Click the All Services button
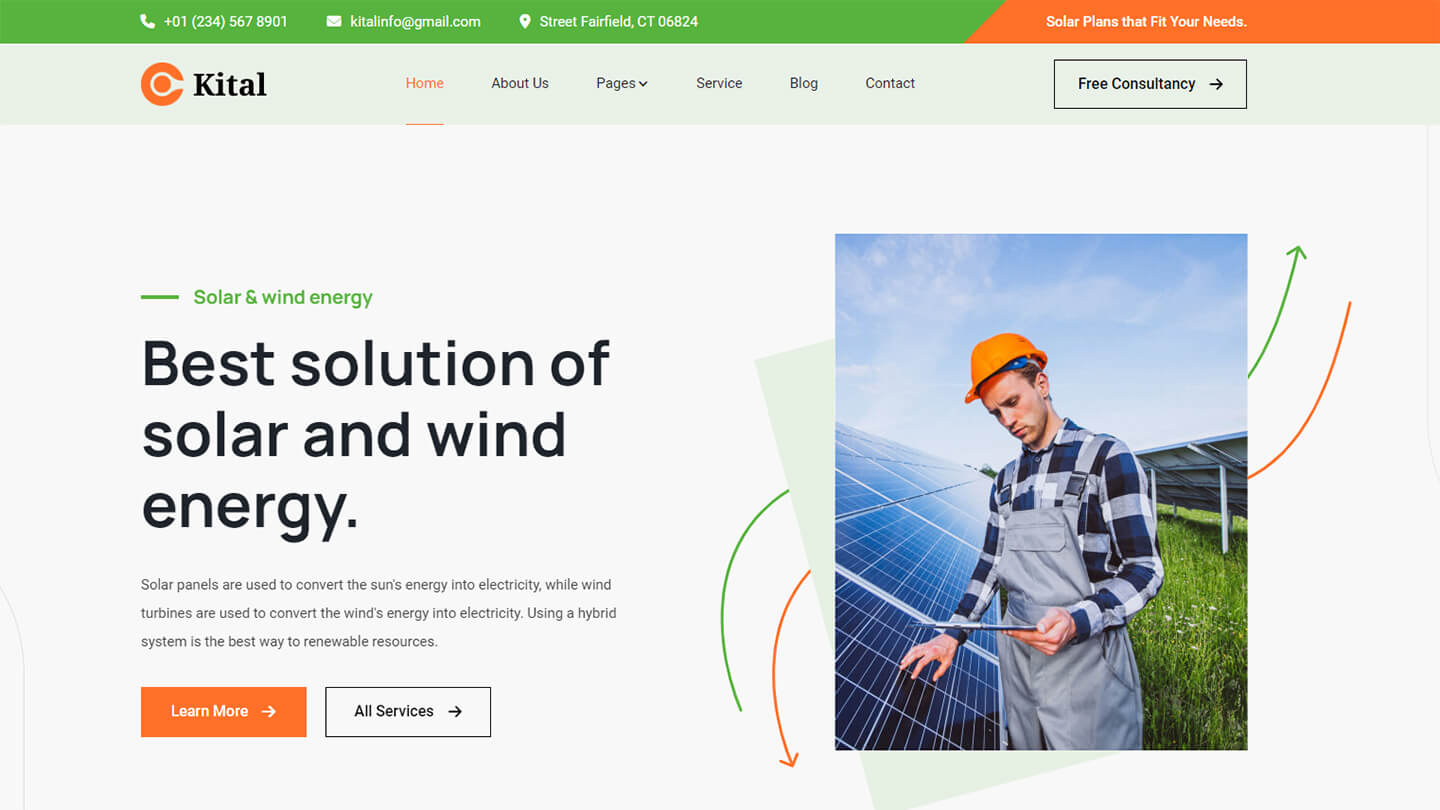The width and height of the screenshot is (1440, 810). pyautogui.click(x=407, y=711)
